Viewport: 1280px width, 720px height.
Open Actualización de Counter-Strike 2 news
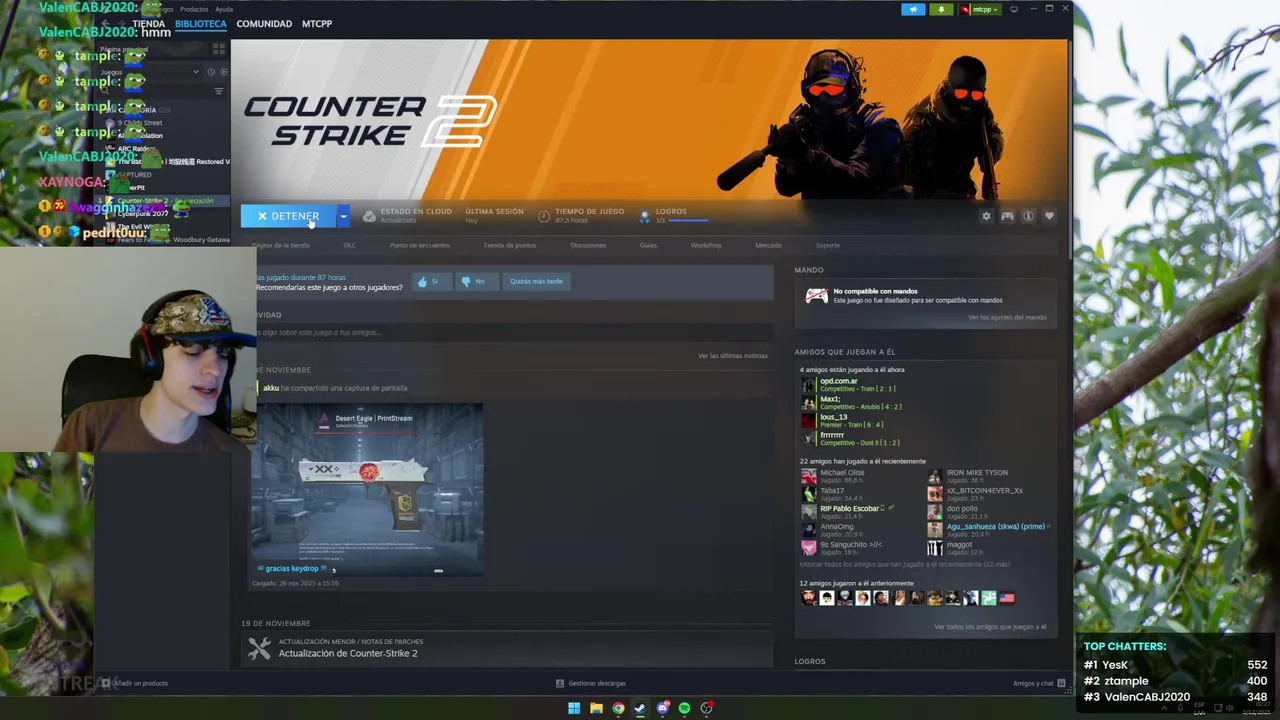coord(348,653)
